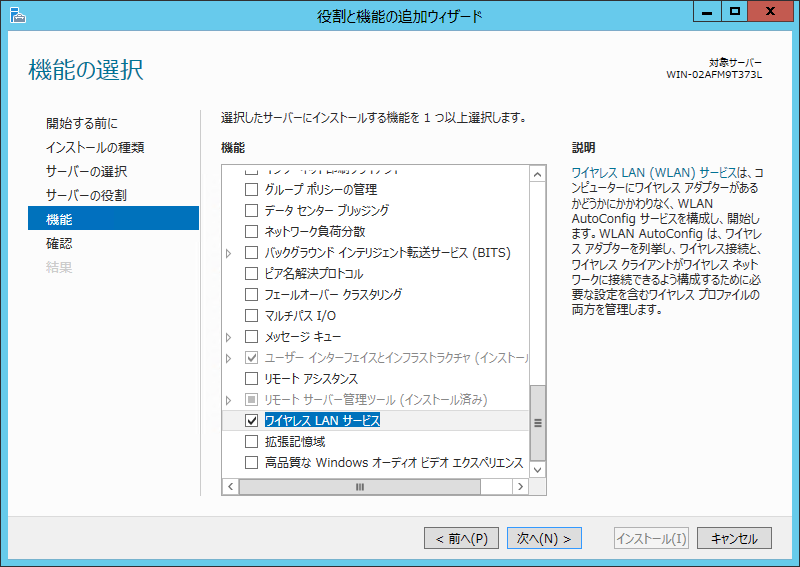Viewport: 800px width, 567px height.
Task: Select ネットワーク負荷分散 feature label
Action: [315, 232]
